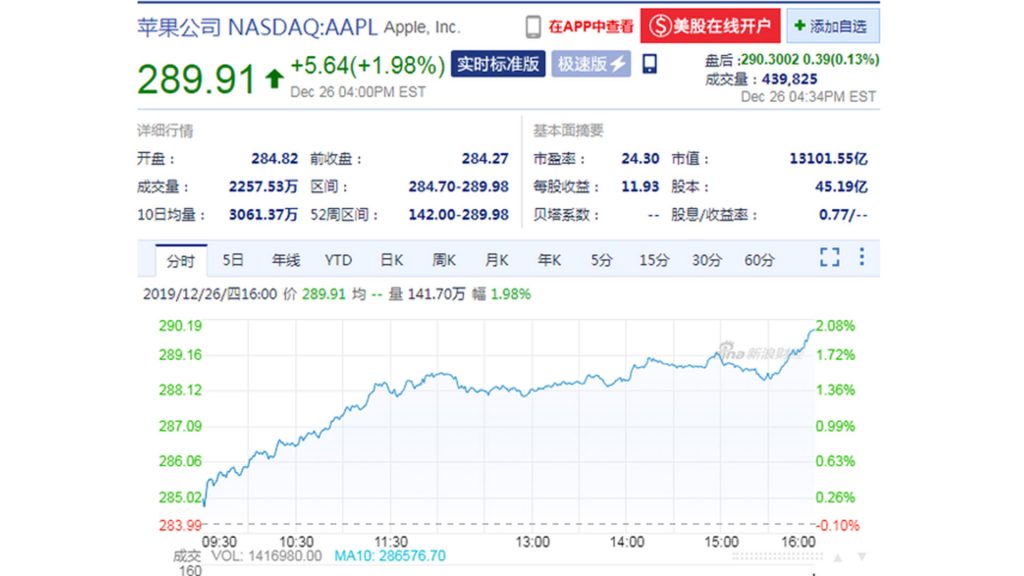The height and width of the screenshot is (576, 1024).
Task: Select the 分时 chart tab
Action: 181,260
